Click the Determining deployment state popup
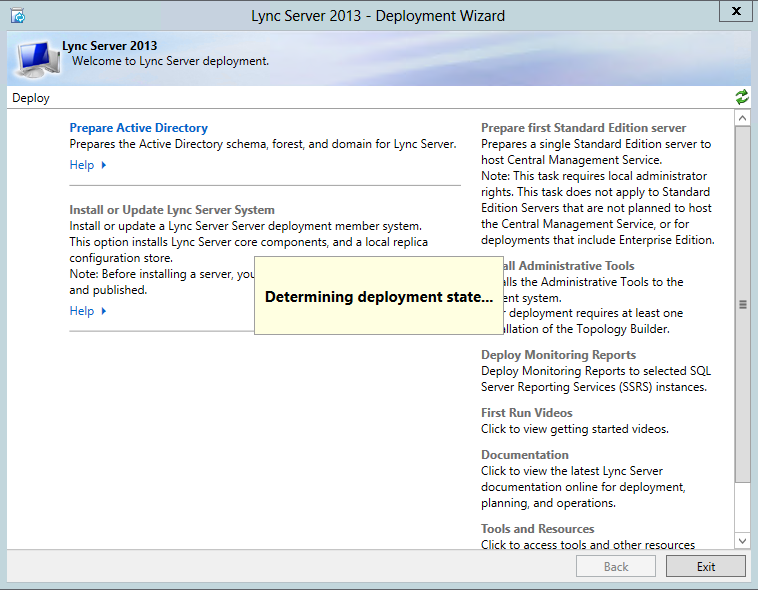This screenshot has height=590, width=759. pos(378,297)
